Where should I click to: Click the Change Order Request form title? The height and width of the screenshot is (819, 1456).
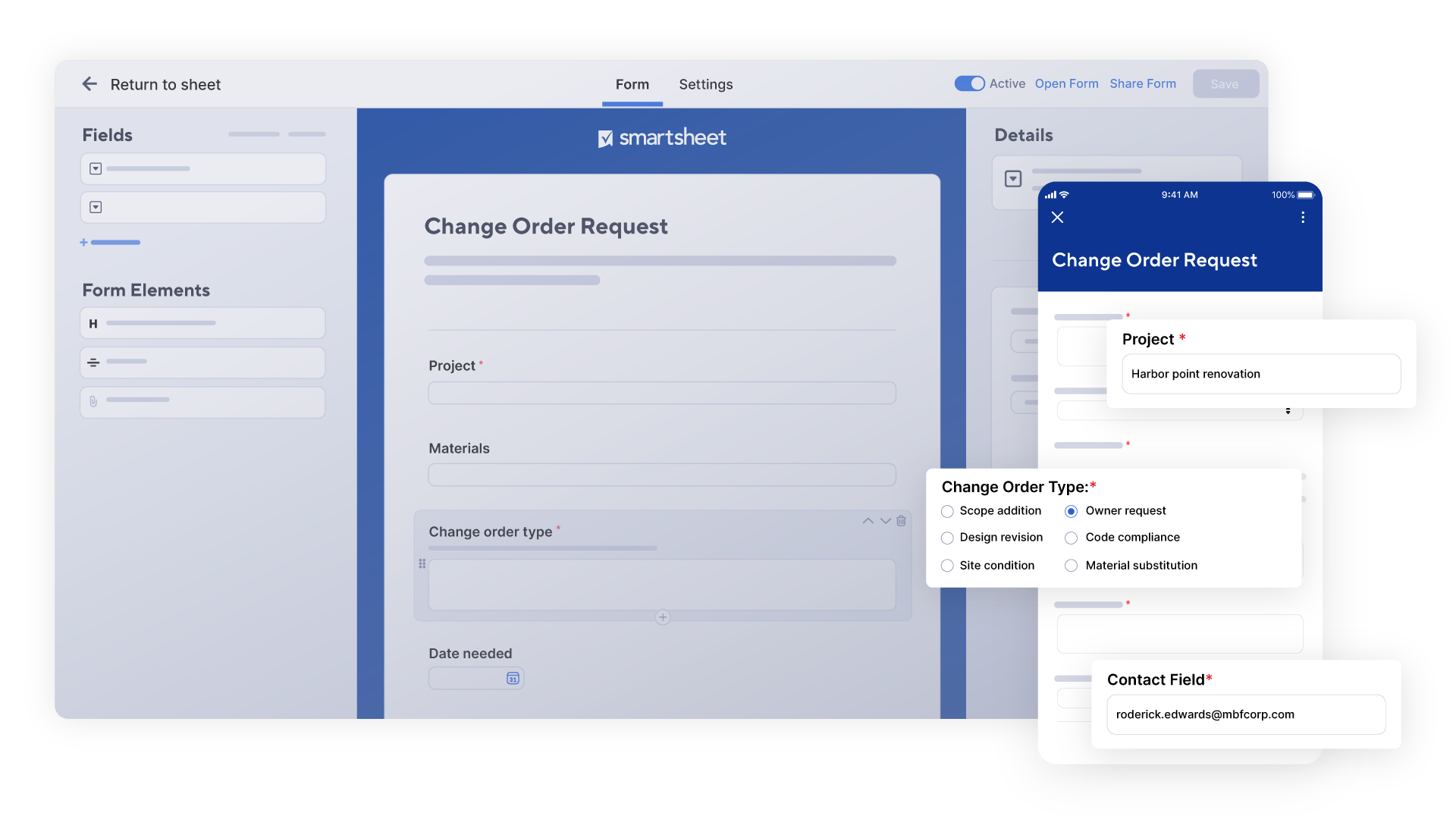pyautogui.click(x=546, y=226)
